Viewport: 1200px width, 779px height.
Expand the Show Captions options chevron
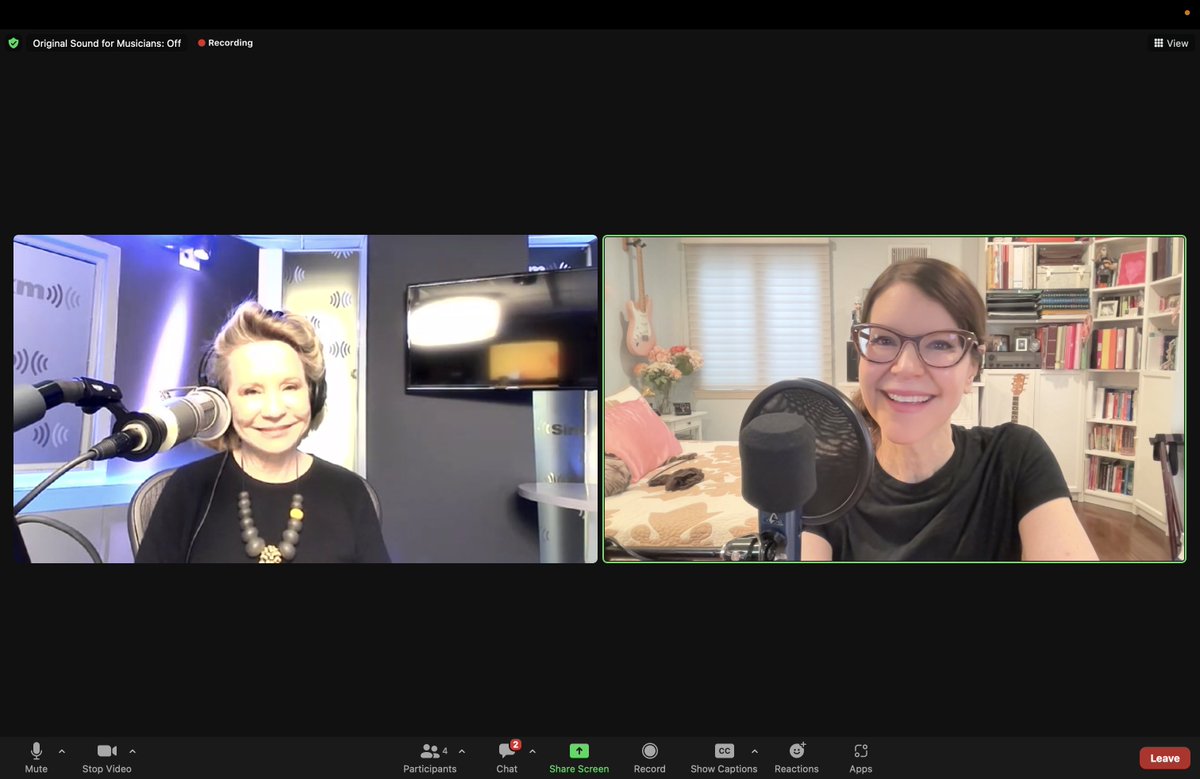[754, 751]
